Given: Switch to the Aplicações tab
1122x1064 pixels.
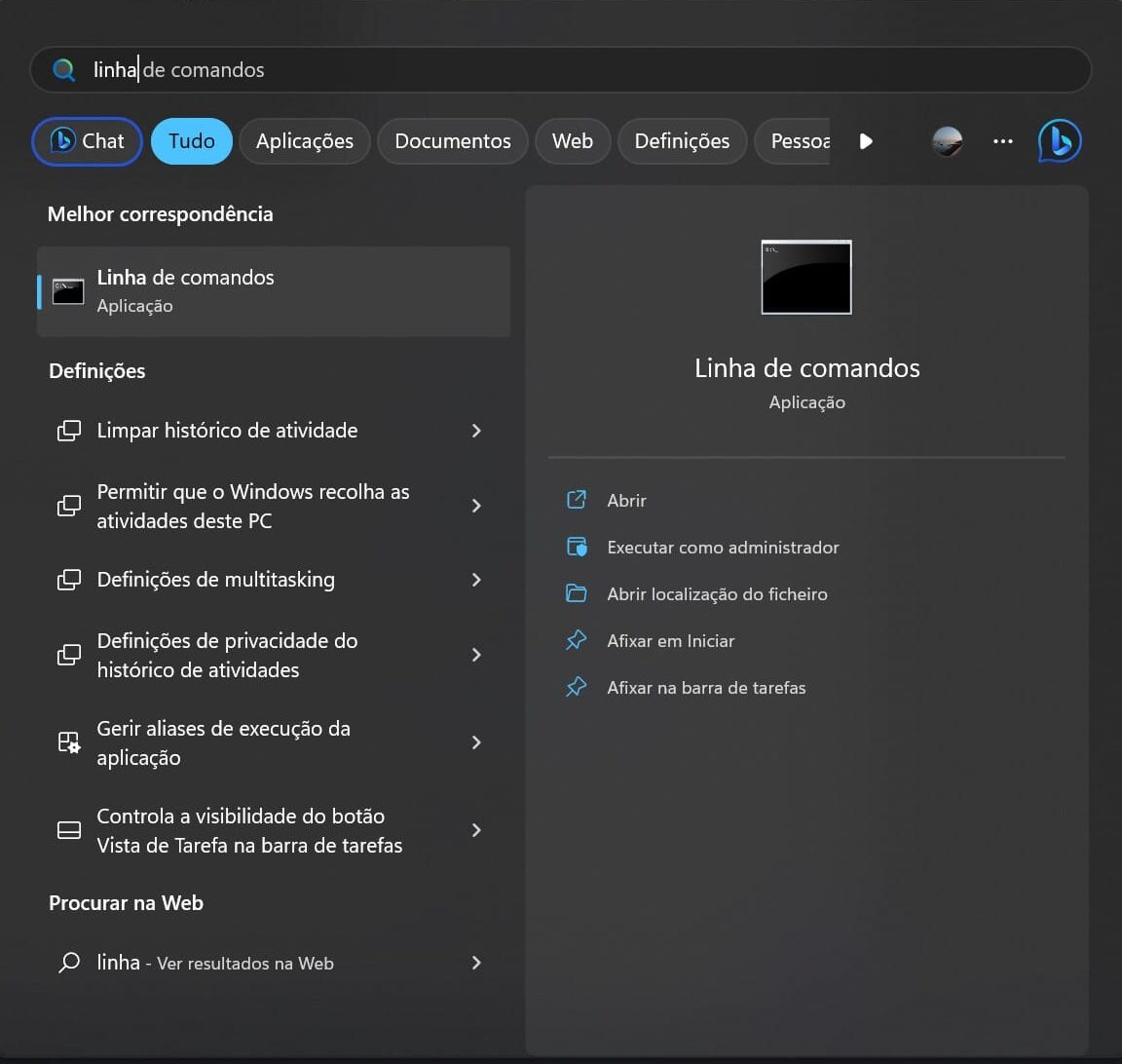Looking at the screenshot, I should point(304,141).
